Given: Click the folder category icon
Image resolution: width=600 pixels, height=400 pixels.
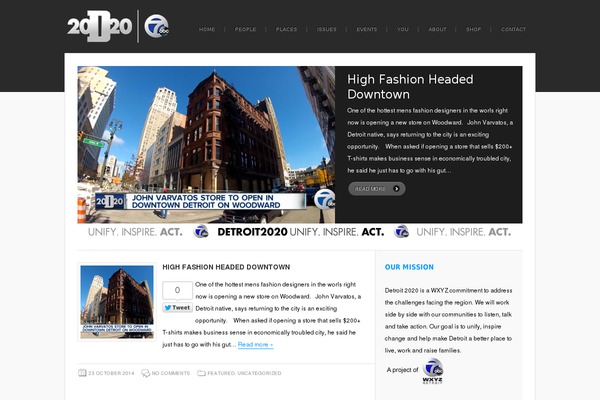Looking at the screenshot, I should pyautogui.click(x=201, y=373).
